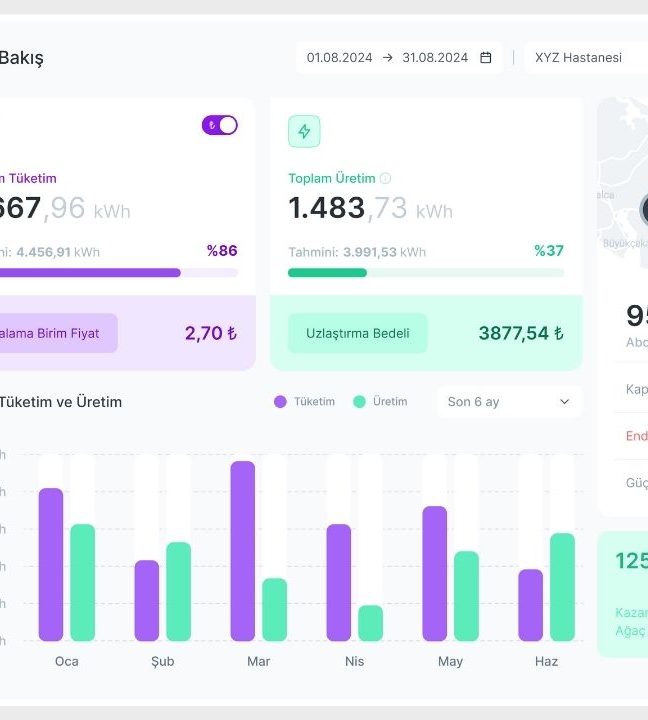The image size is (648, 720).
Task: Click the Toplam Üretim heading
Action: click(x=332, y=178)
